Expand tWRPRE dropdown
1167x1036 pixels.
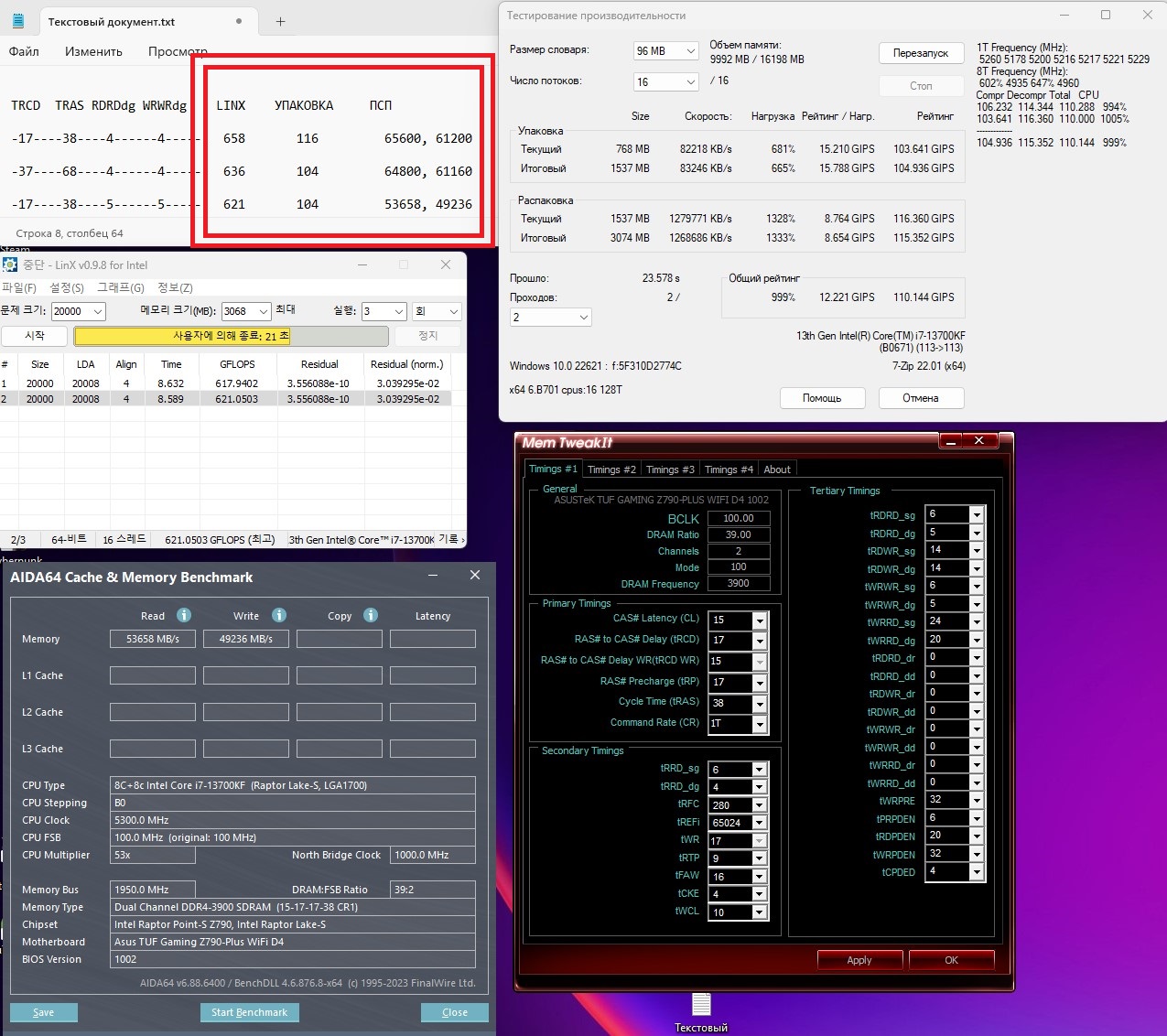point(976,800)
